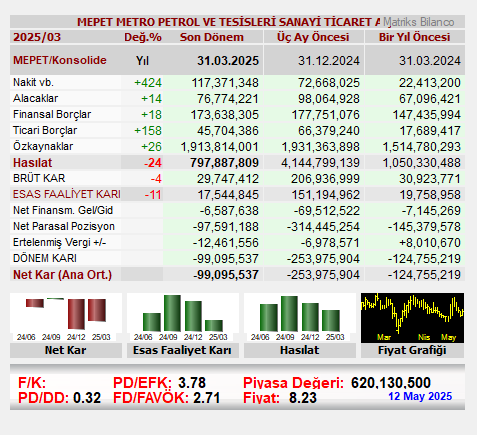This screenshot has height=435, width=477.
Task: Select the Net Finansm. Gel/Gid row label
Action: (x=63, y=210)
